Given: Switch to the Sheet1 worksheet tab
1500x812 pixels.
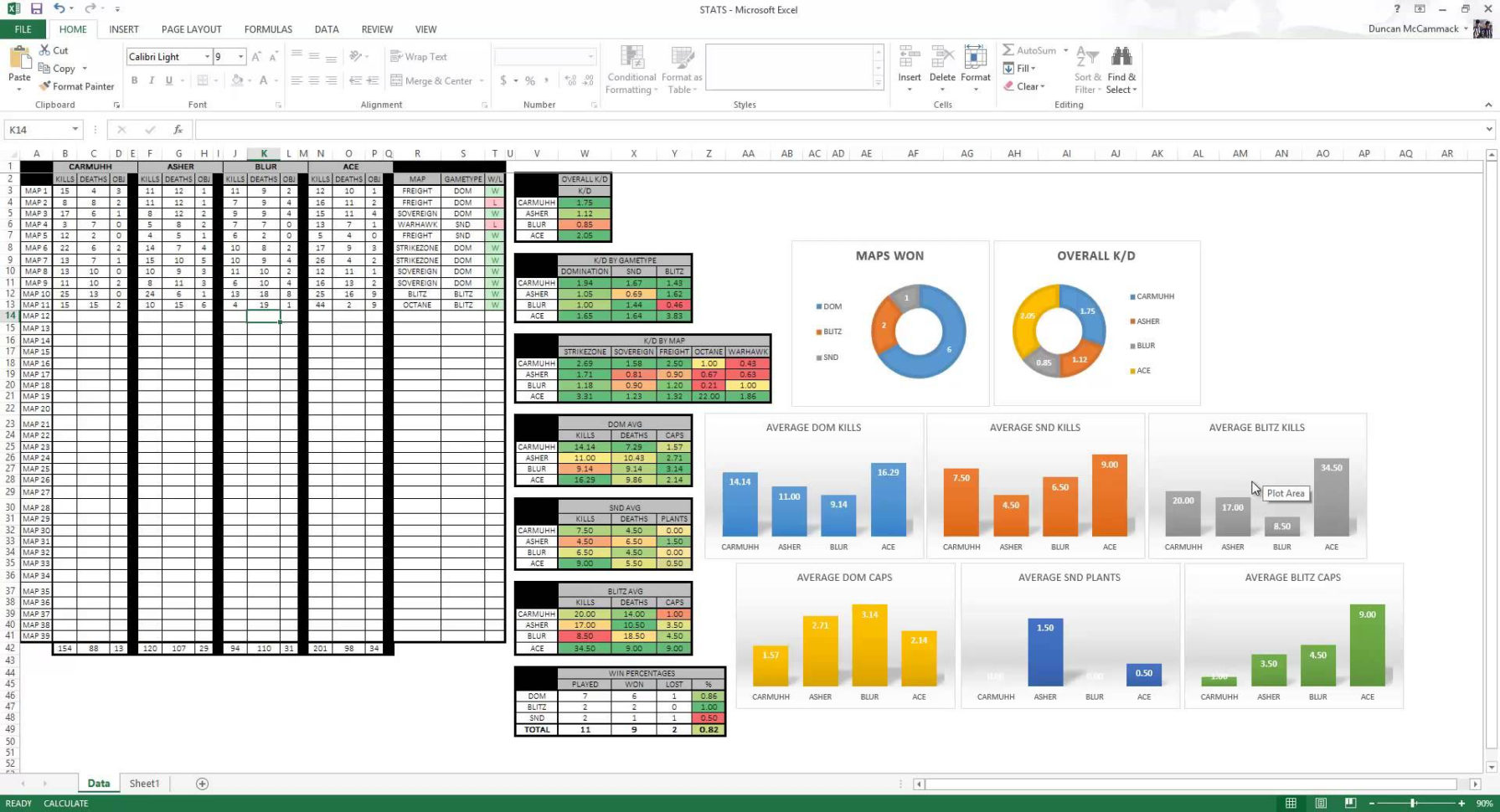Looking at the screenshot, I should 143,783.
